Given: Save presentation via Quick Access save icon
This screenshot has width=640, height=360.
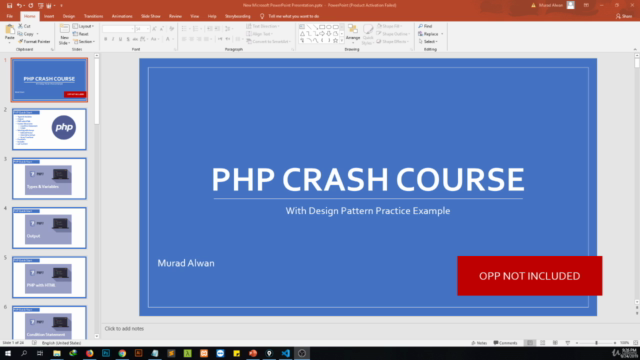Looking at the screenshot, I should point(9,5).
